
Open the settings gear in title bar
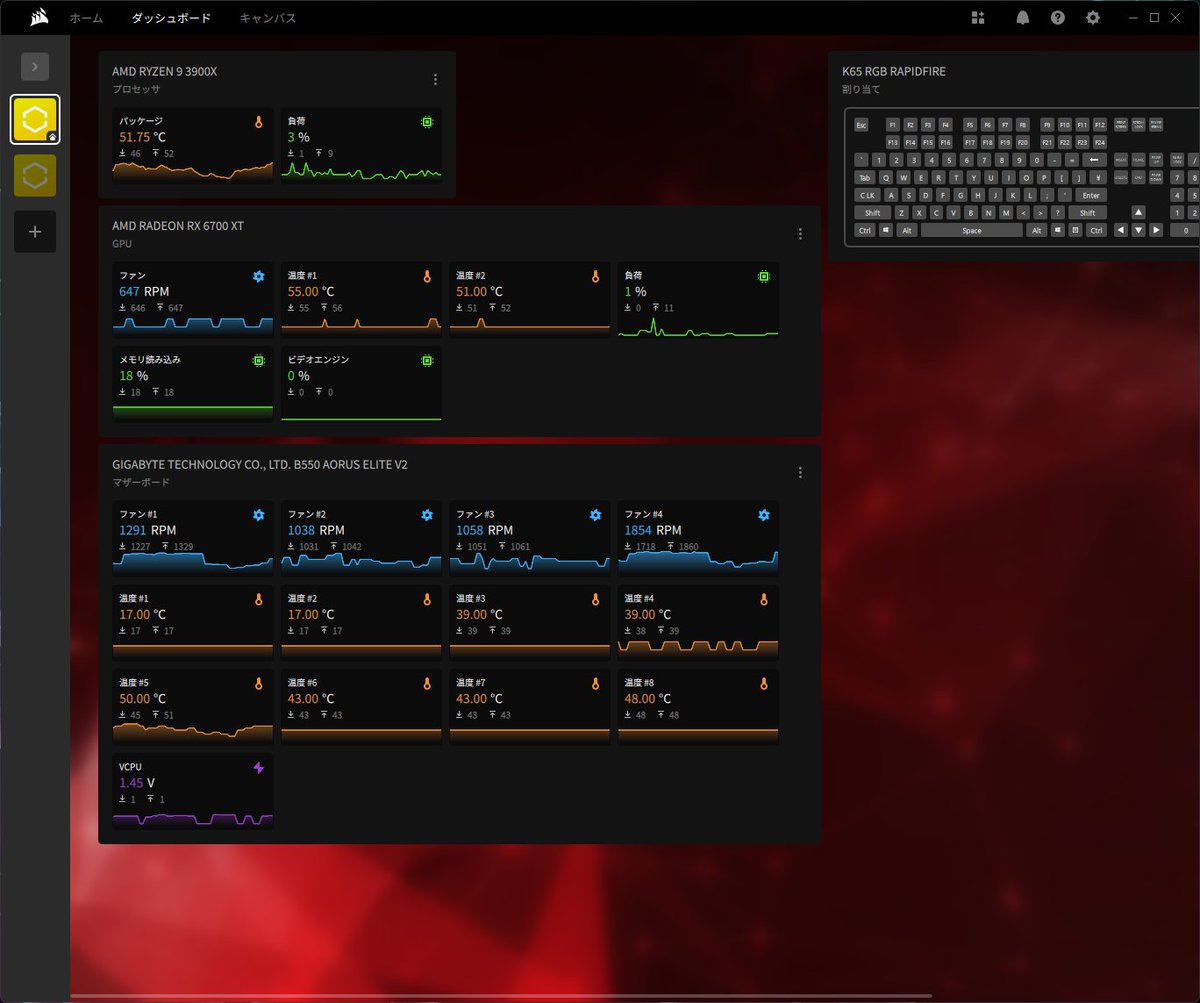pyautogui.click(x=1093, y=18)
